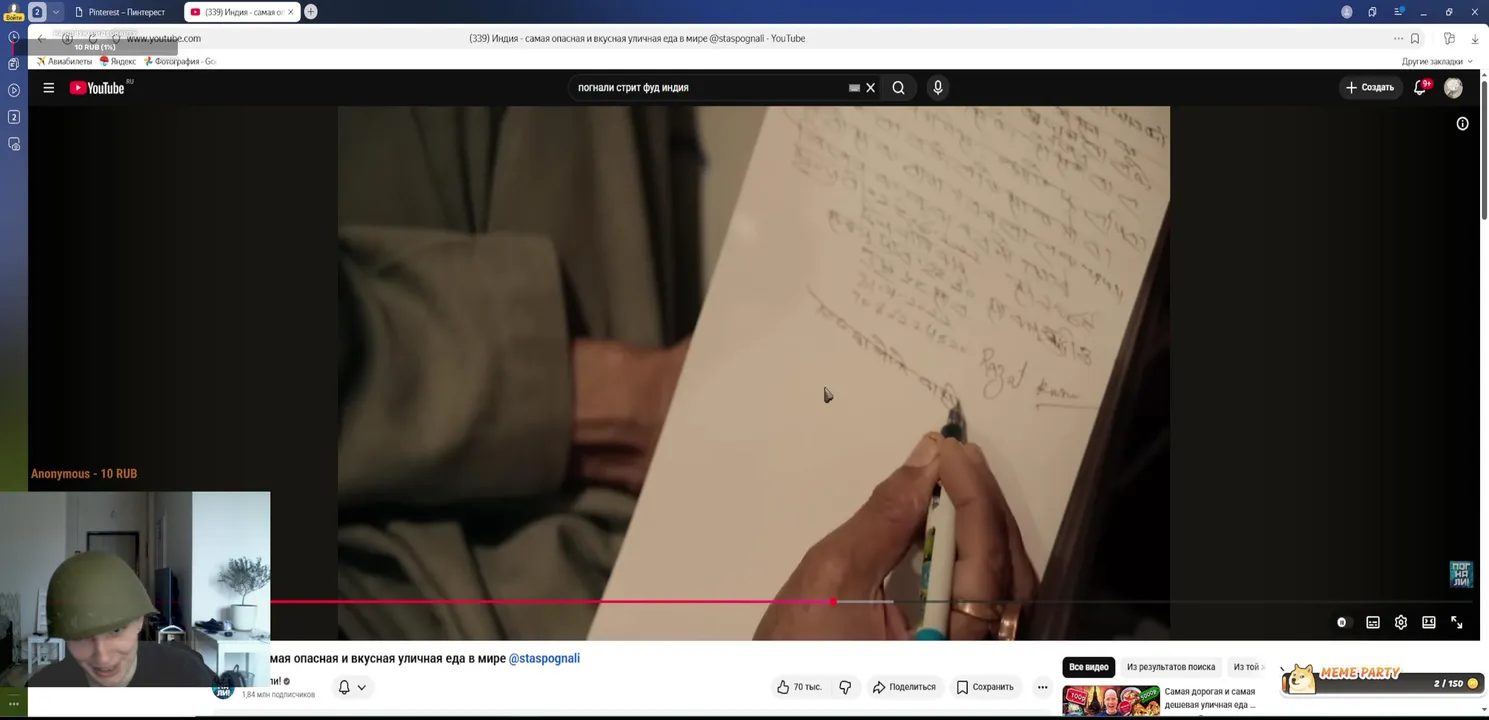1489x720 pixels.
Task: Run the search with magnifier button
Action: (x=898, y=88)
